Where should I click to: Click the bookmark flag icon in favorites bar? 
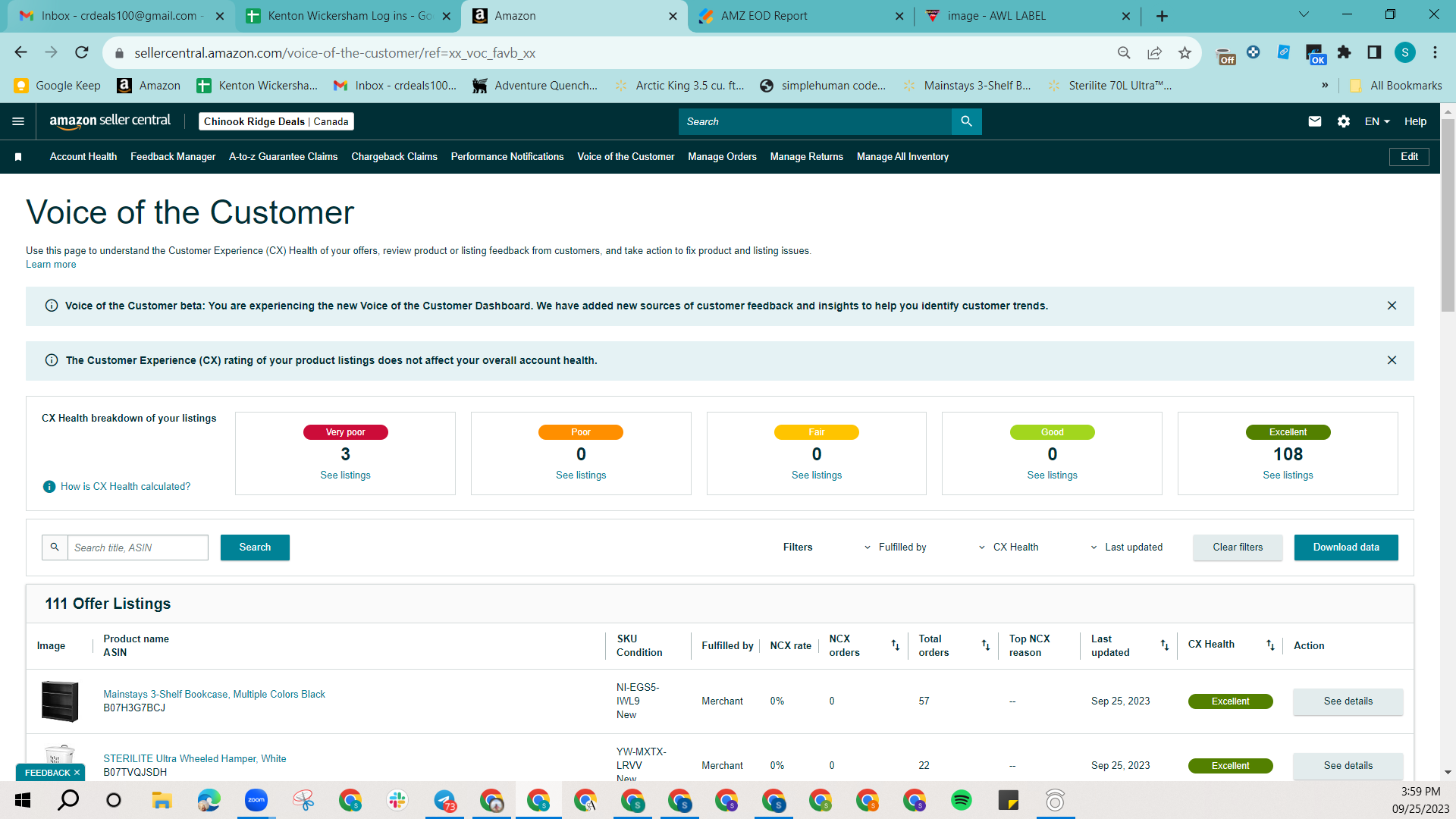point(18,157)
